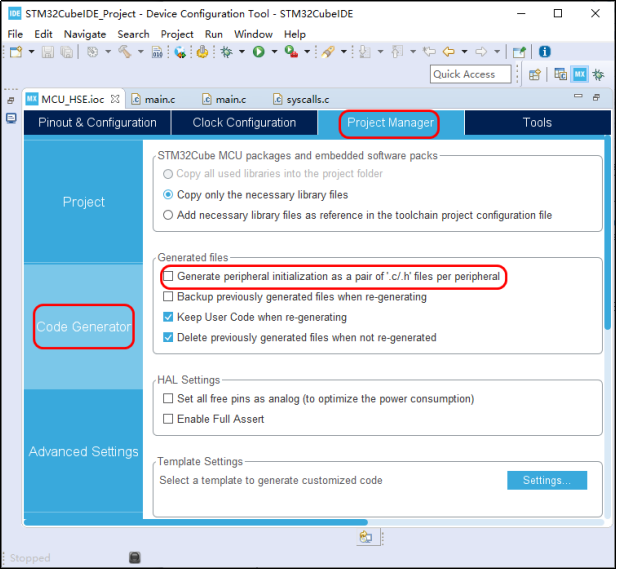Open the search wand dropdown arrow
The image size is (617, 570).
click(x=344, y=52)
